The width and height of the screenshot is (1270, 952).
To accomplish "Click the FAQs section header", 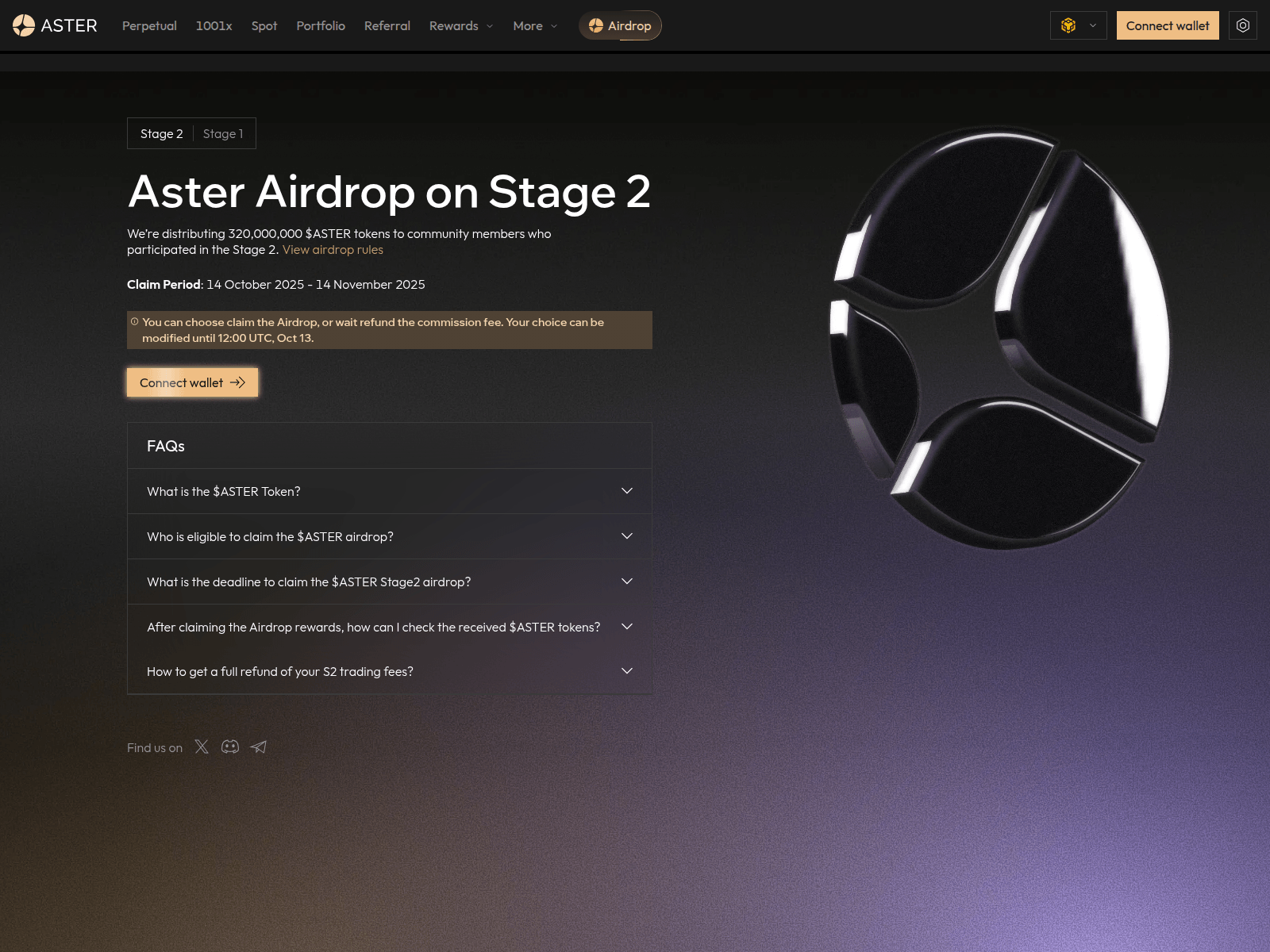I will (390, 446).
